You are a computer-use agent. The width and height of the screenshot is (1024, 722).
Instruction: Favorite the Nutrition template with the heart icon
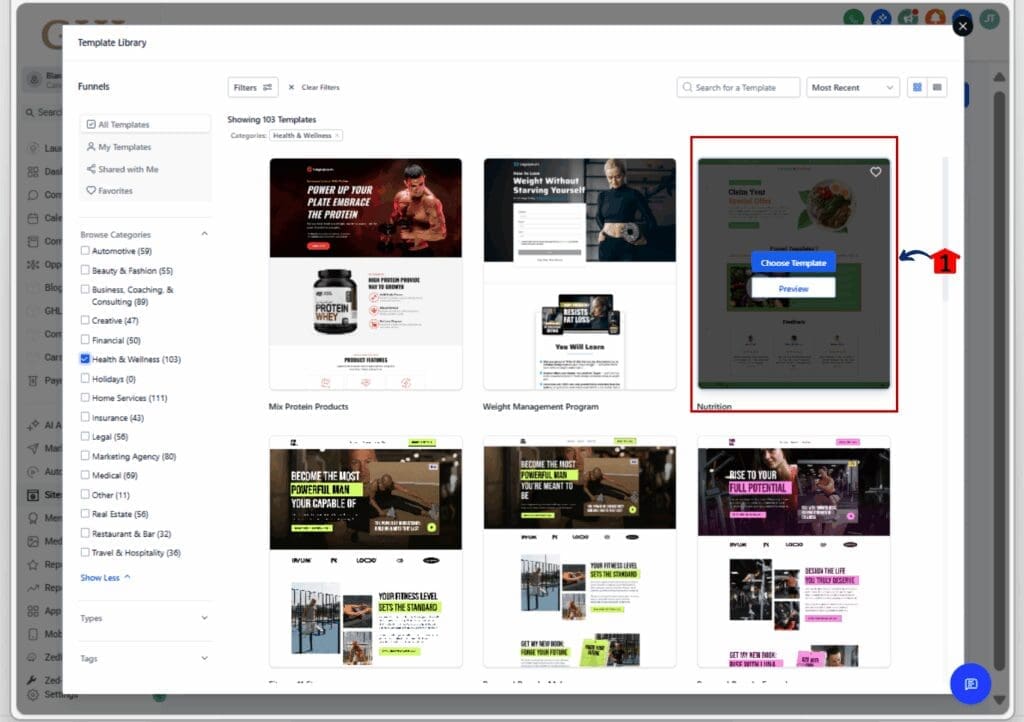point(876,172)
